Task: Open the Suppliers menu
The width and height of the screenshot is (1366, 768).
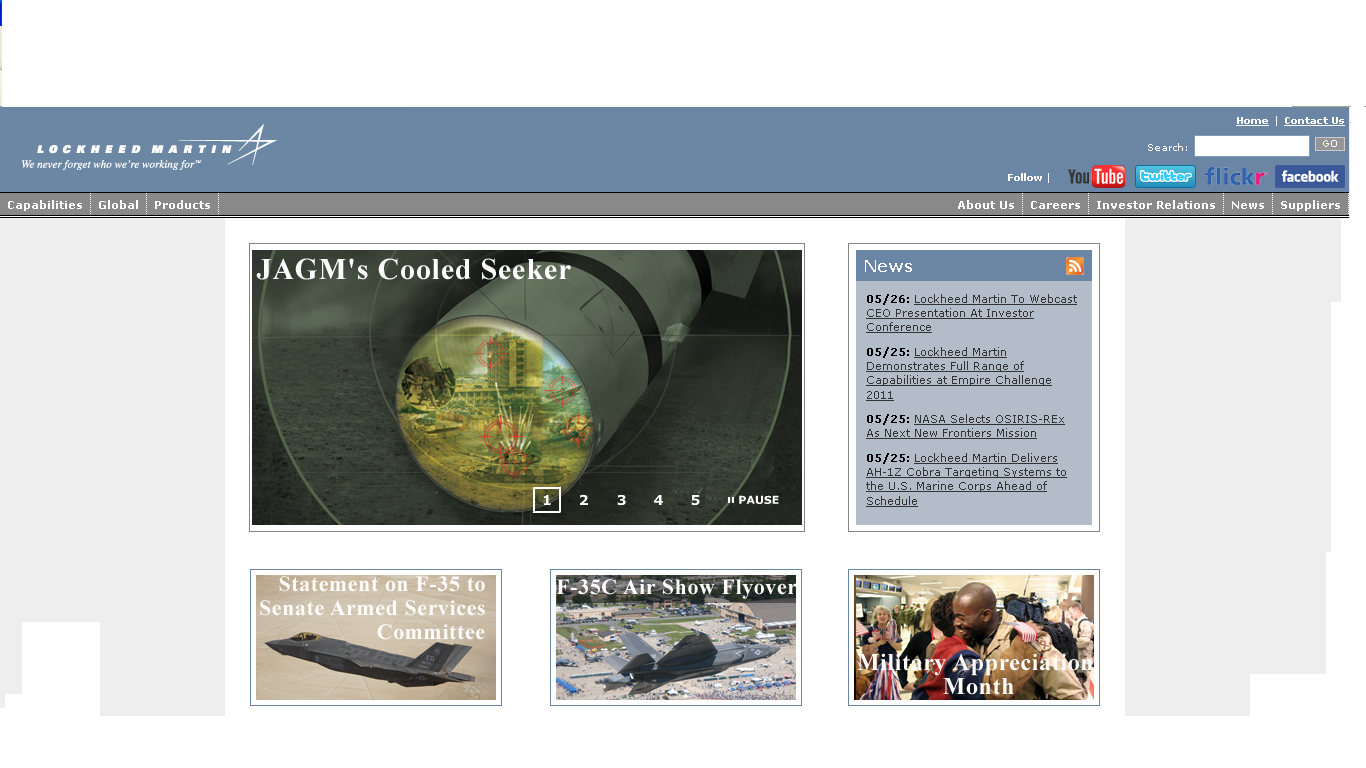Action: click(1310, 205)
